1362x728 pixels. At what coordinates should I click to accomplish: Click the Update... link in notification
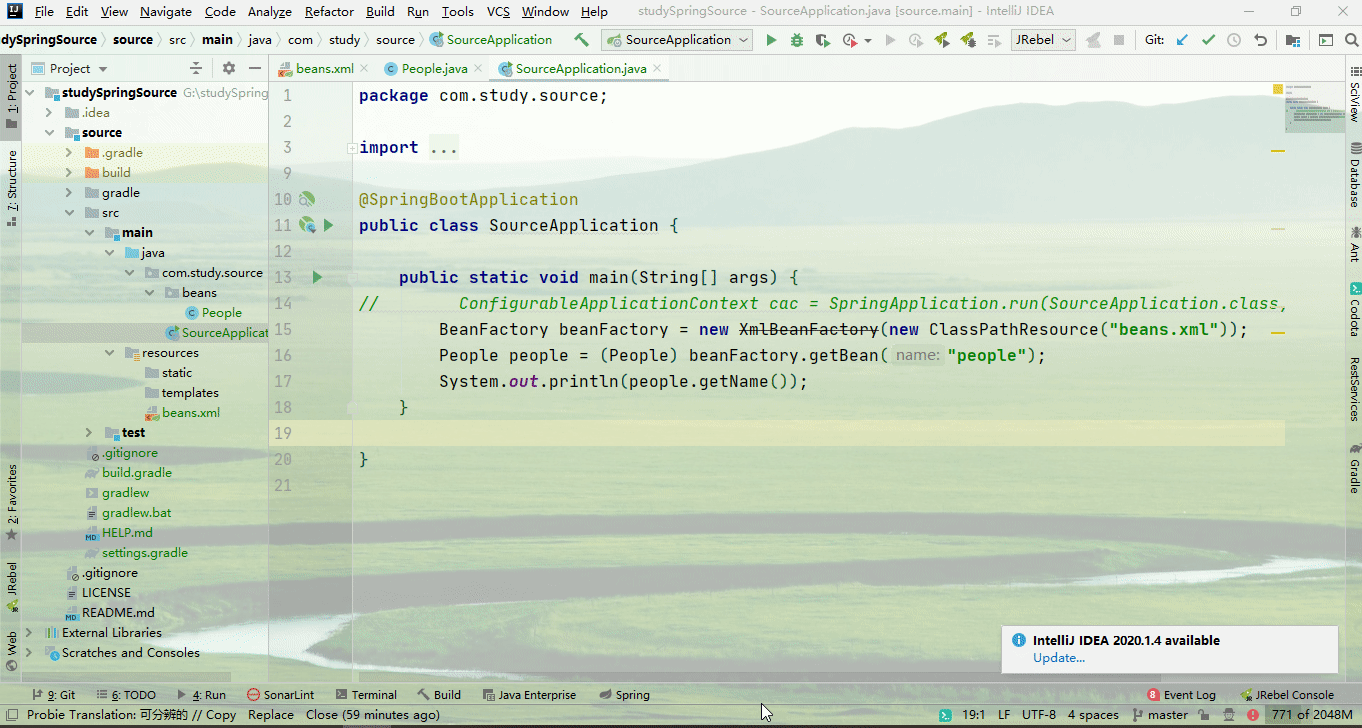(x=1059, y=658)
